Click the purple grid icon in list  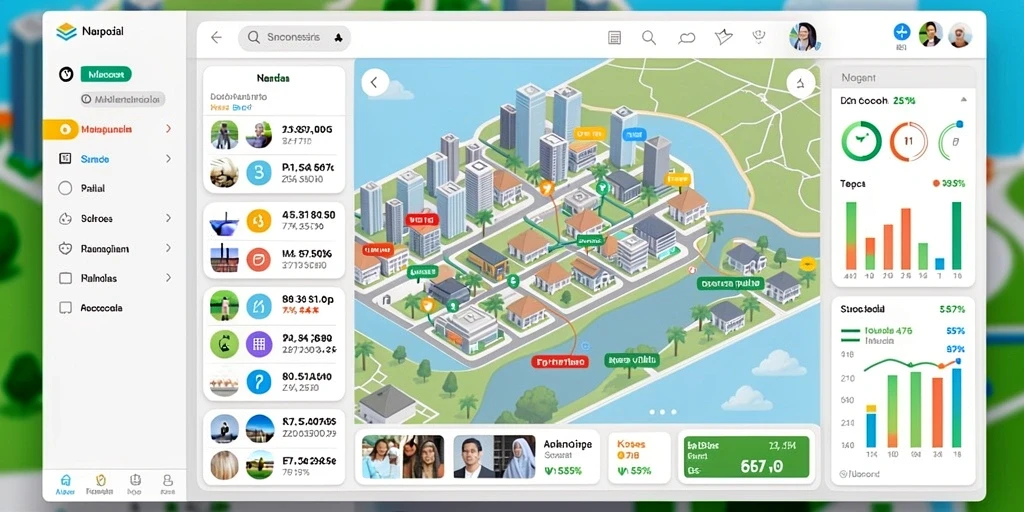pos(259,344)
